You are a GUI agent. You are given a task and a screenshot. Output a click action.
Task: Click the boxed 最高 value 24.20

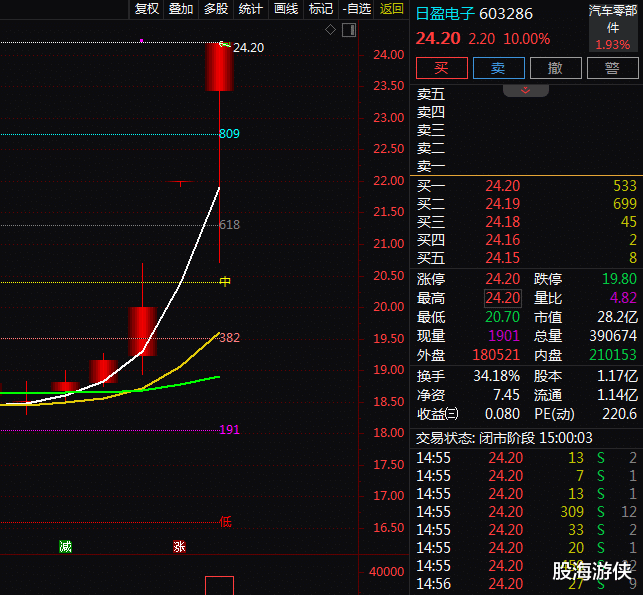click(503, 298)
